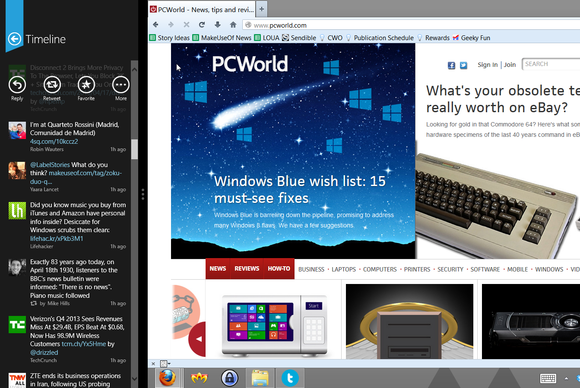Click the snap view divider handle
This screenshot has width=580, height=388.
tap(143, 194)
